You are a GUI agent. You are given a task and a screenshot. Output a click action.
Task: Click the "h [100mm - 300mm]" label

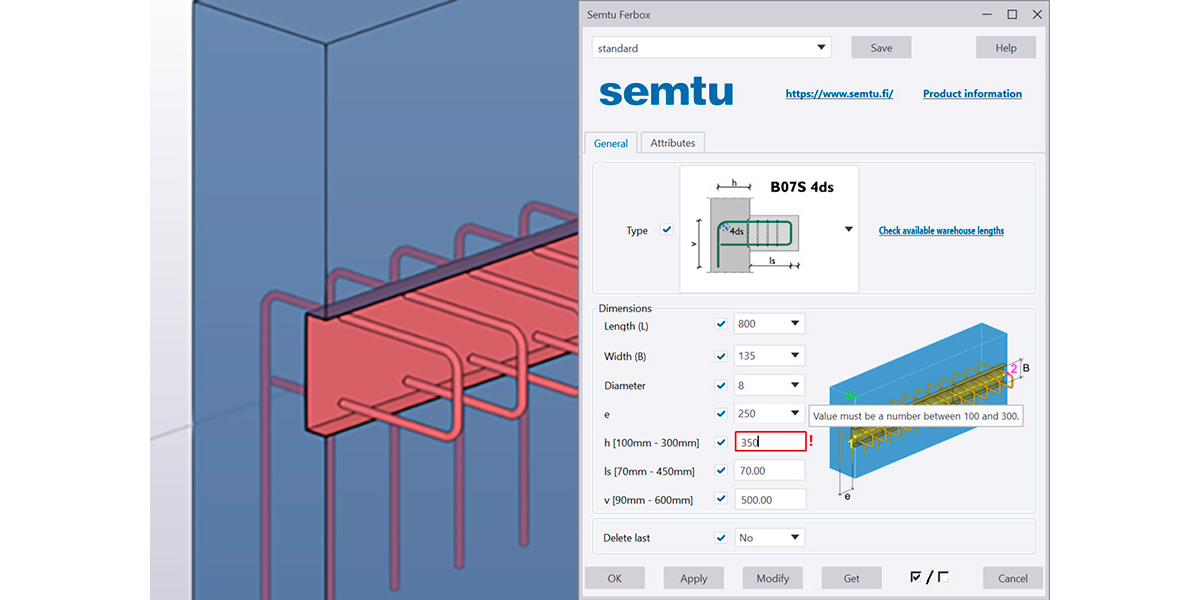651,443
